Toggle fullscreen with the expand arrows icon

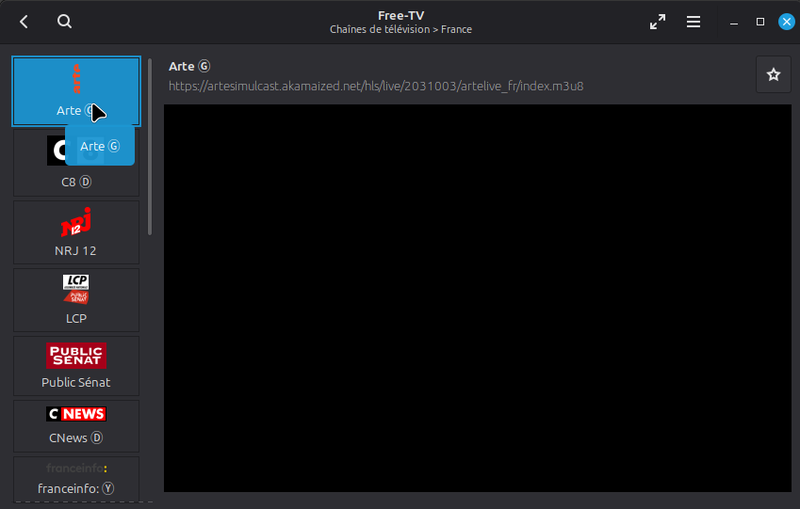pos(657,22)
